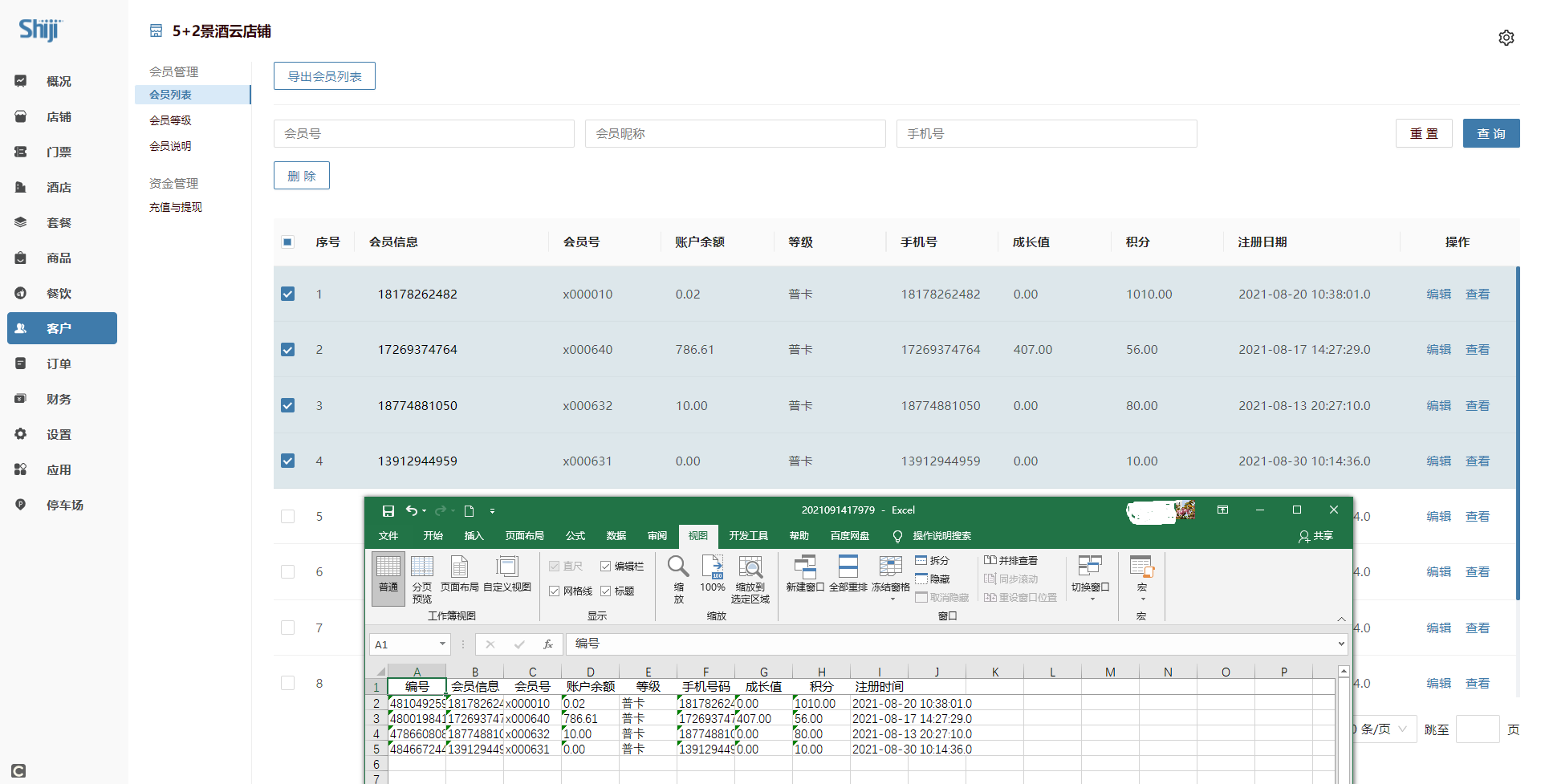The image size is (1541, 784).
Task: Check the row 5 checkbox
Action: pyautogui.click(x=287, y=516)
